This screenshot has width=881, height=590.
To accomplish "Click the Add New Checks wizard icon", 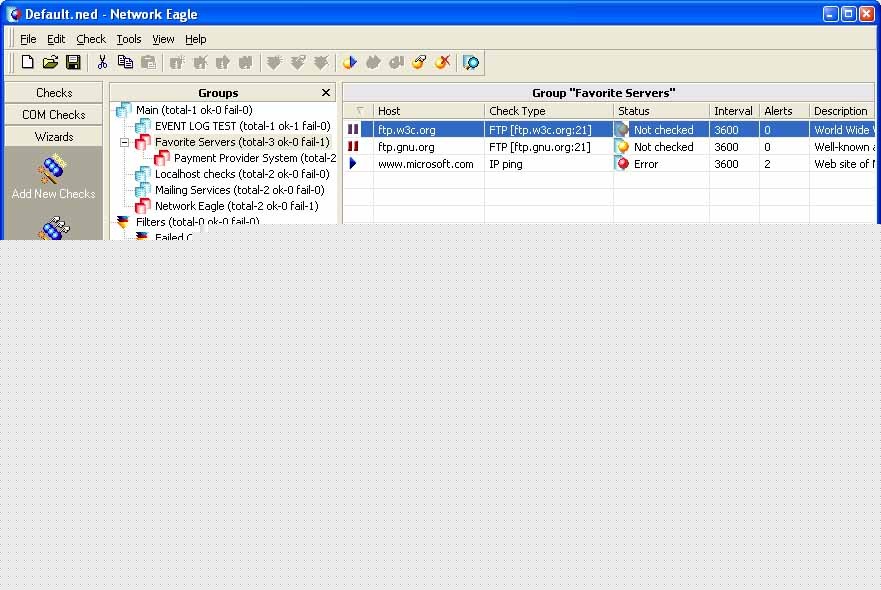I will pyautogui.click(x=53, y=170).
